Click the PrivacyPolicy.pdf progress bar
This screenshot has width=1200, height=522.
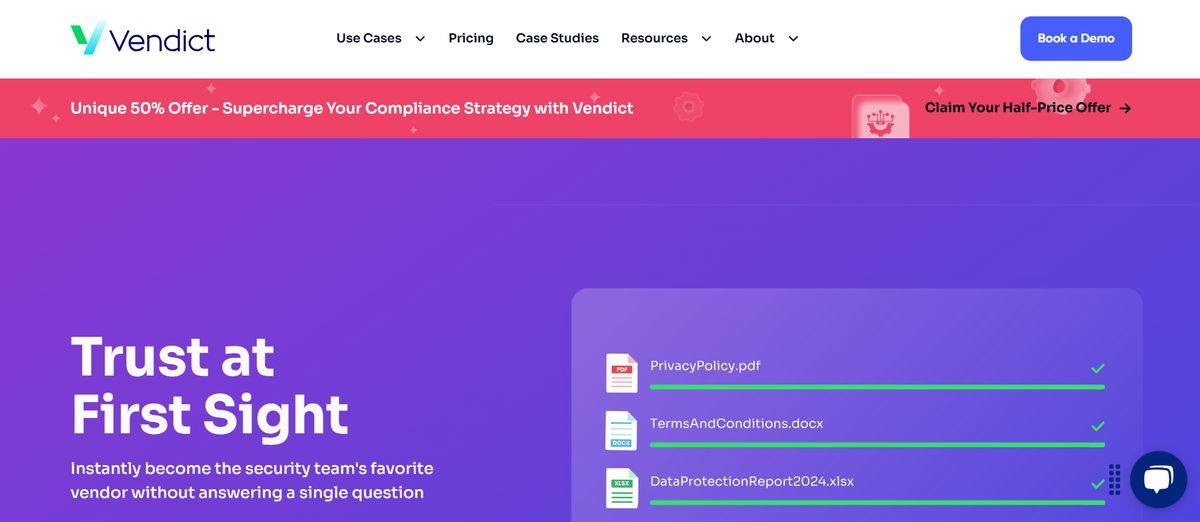point(877,387)
